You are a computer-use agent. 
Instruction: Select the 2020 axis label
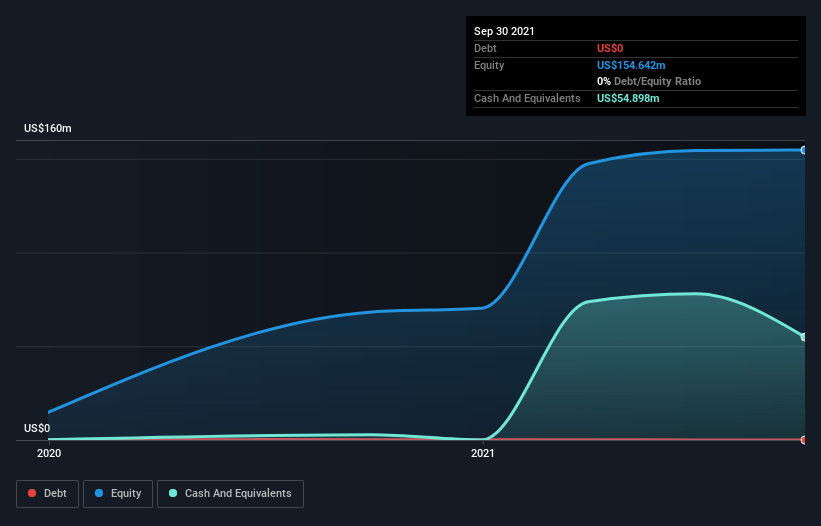(x=49, y=453)
